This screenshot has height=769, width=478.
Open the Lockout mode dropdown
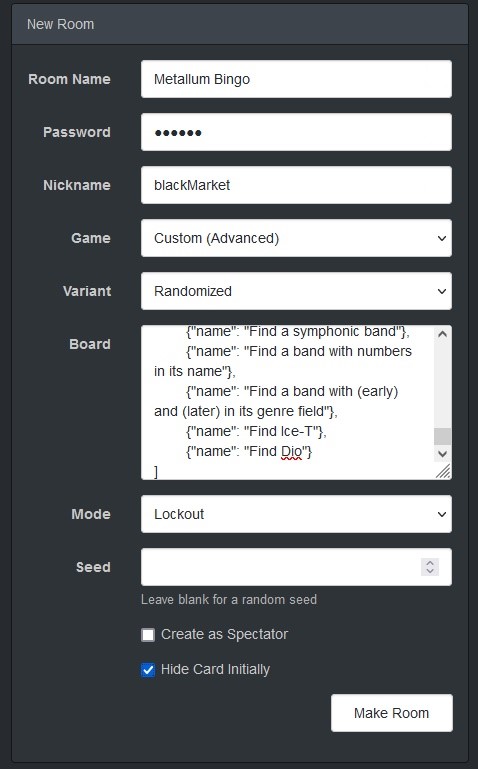click(296, 514)
